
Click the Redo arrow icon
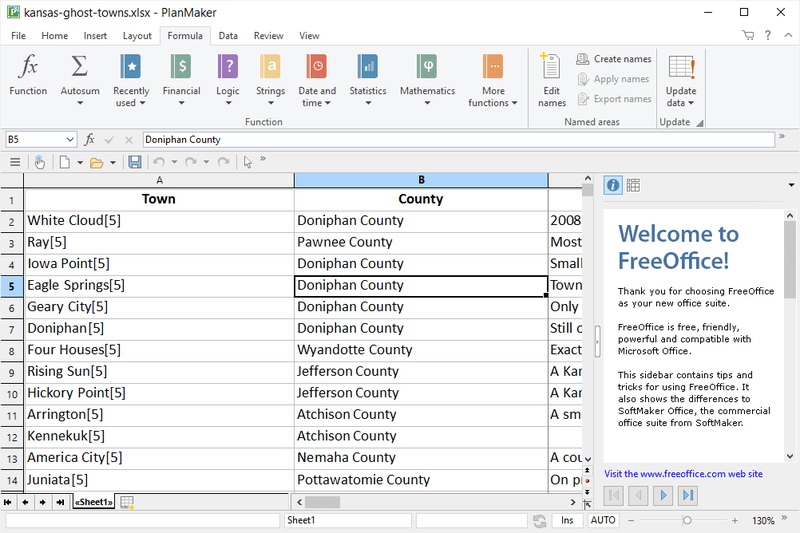tap(191, 162)
